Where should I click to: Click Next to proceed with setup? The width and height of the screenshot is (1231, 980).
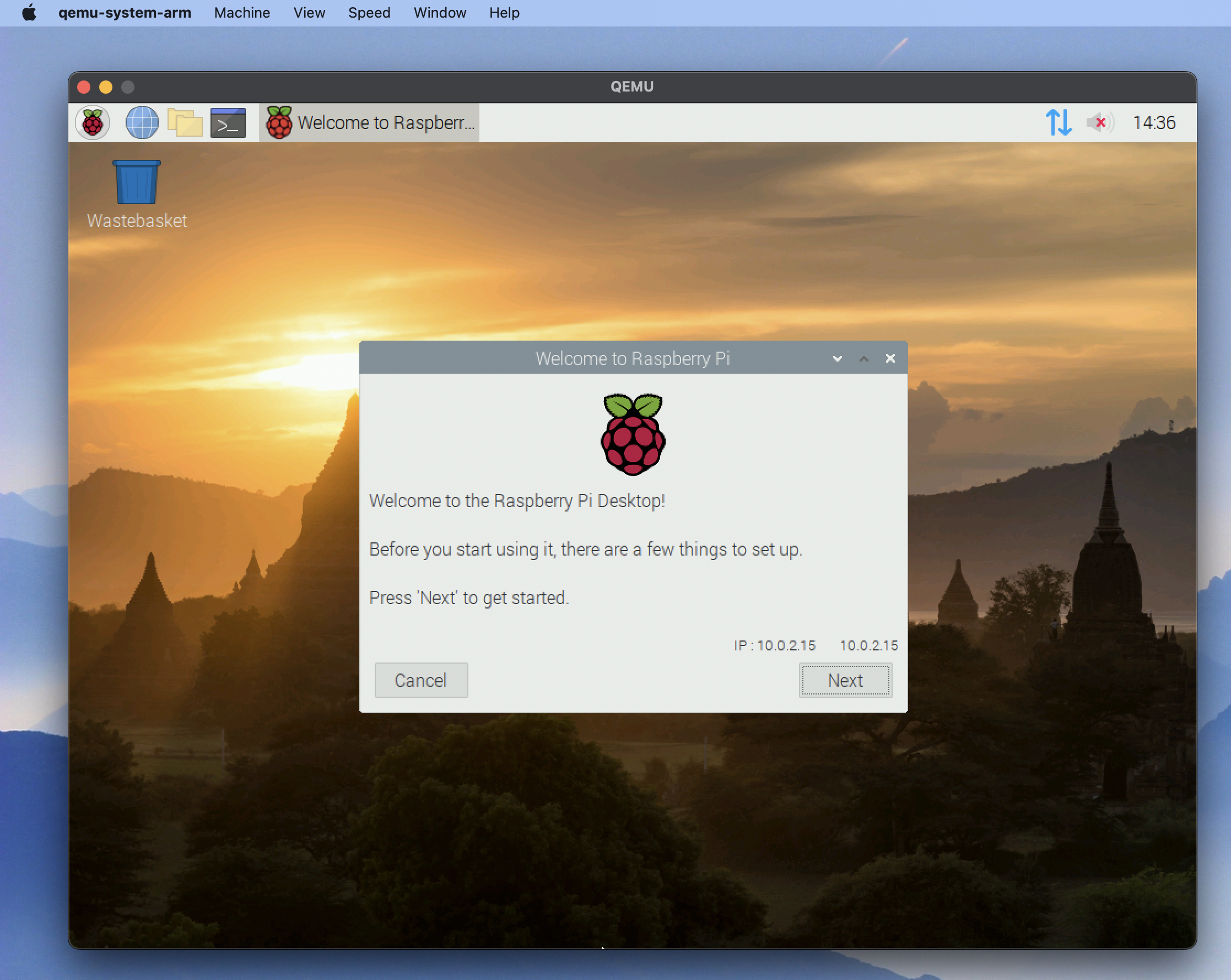(844, 680)
